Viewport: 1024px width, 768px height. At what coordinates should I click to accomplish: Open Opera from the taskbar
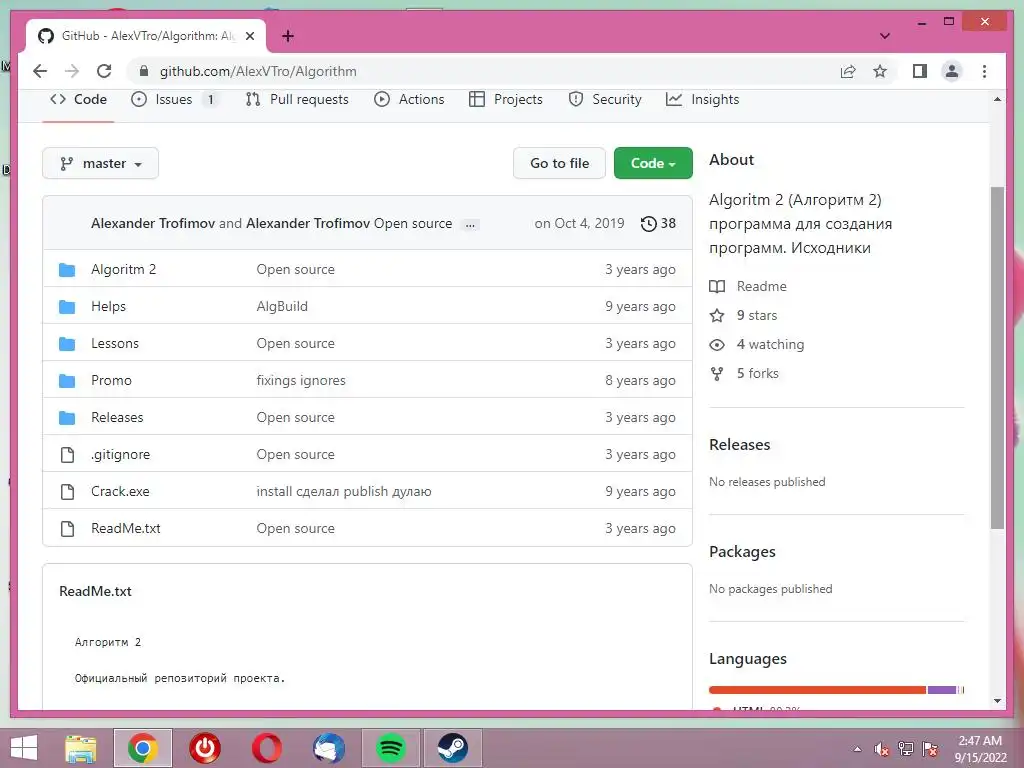(267, 748)
